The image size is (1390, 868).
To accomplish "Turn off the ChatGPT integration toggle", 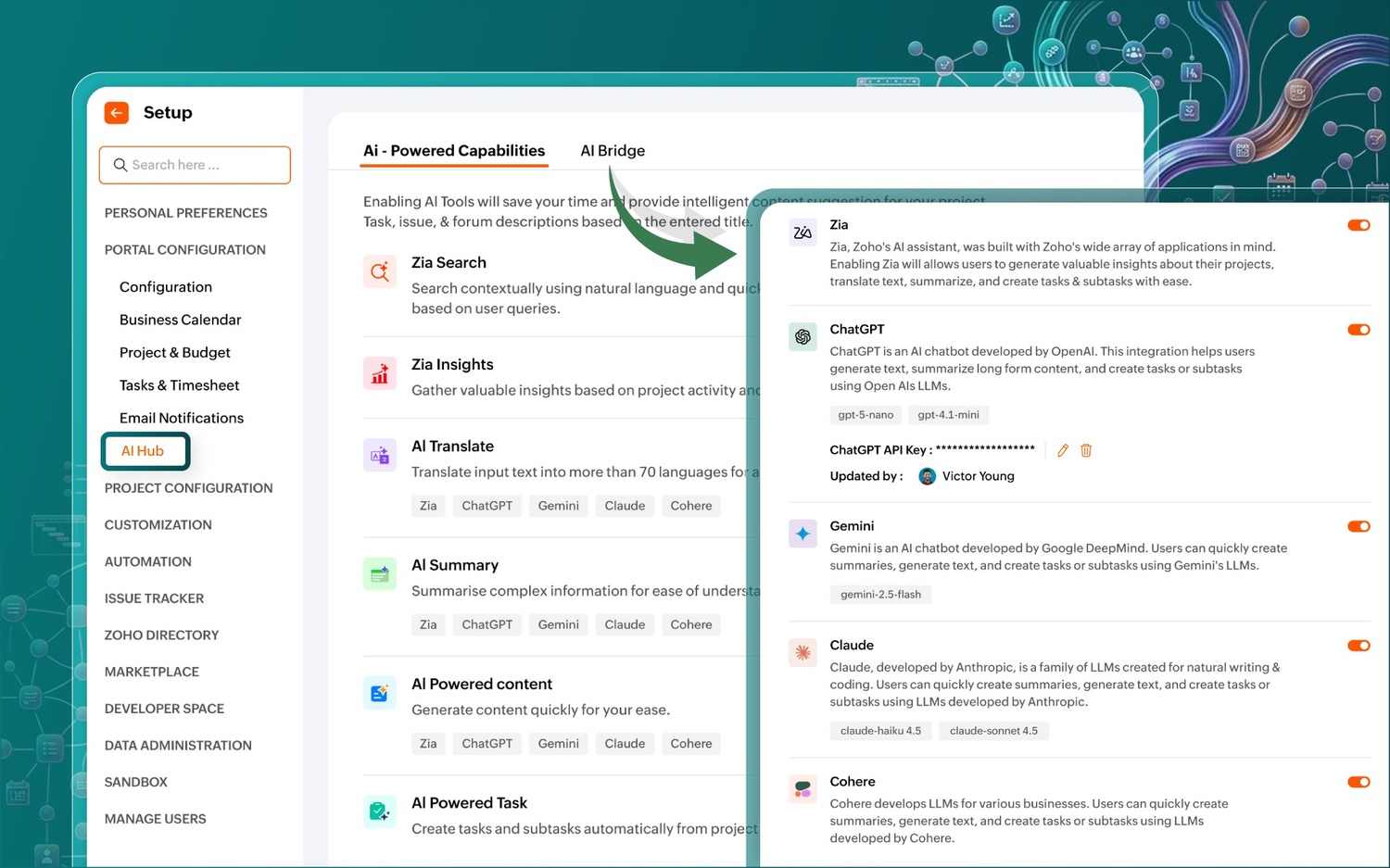I will [1358, 330].
